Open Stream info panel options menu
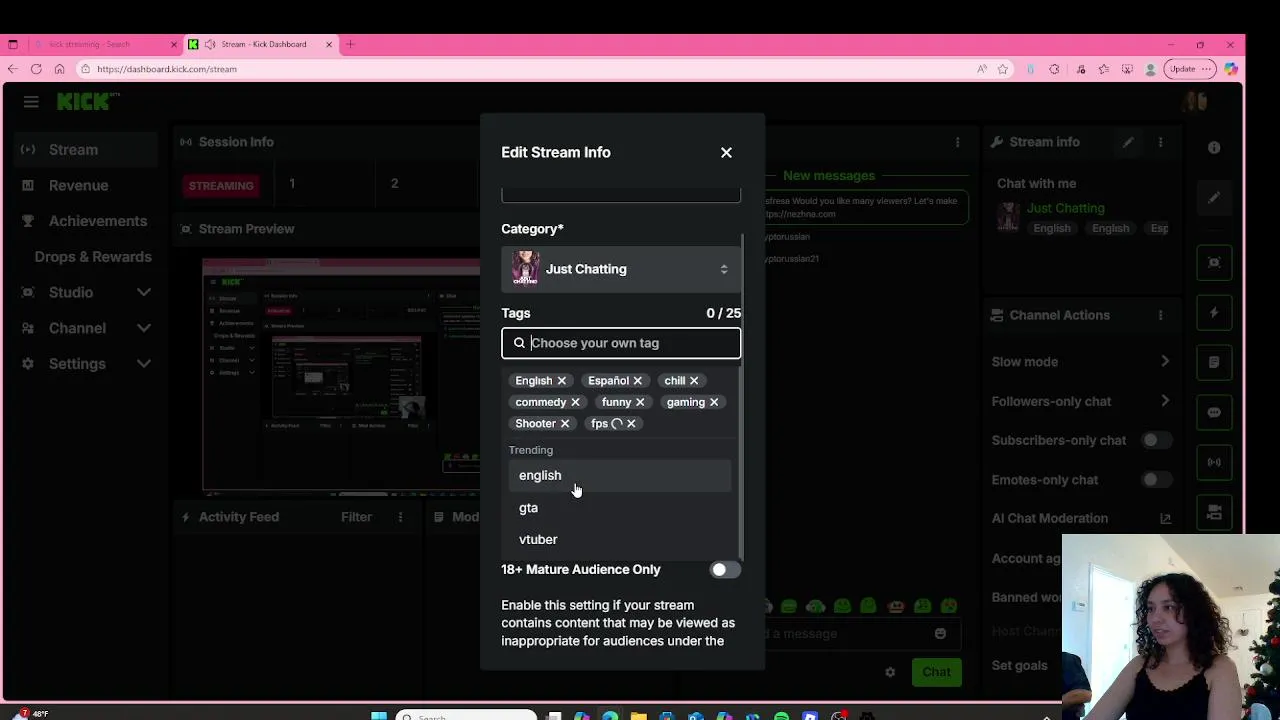1280x720 pixels. pos(1160,142)
